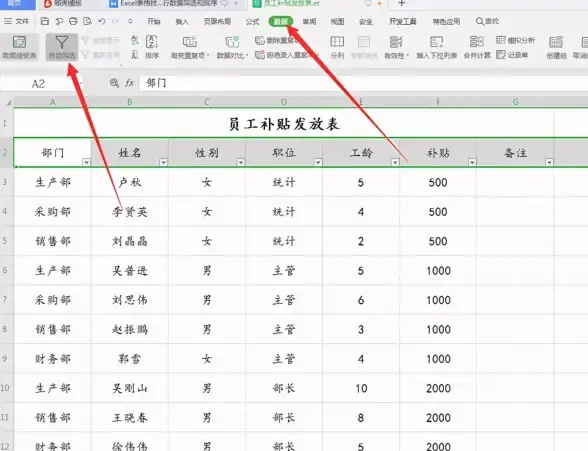This screenshot has width=588, height=451.
Task: Select row 6 header
Action: click(x=6, y=270)
